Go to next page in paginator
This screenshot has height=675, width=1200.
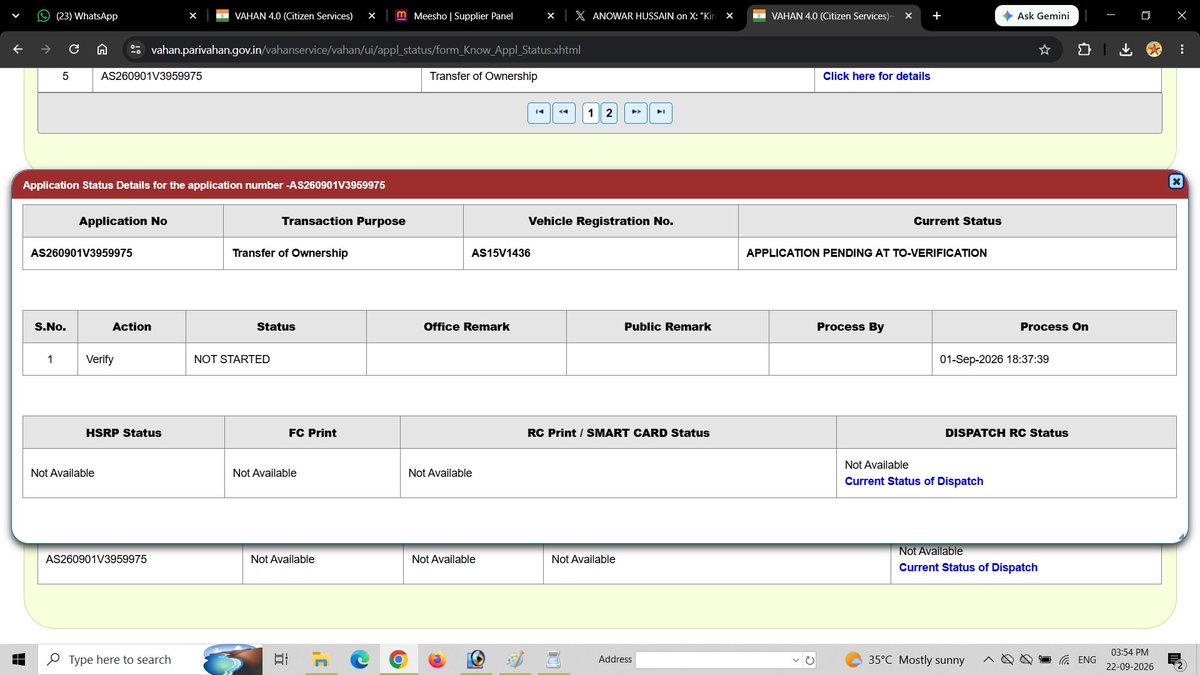tap(636, 112)
